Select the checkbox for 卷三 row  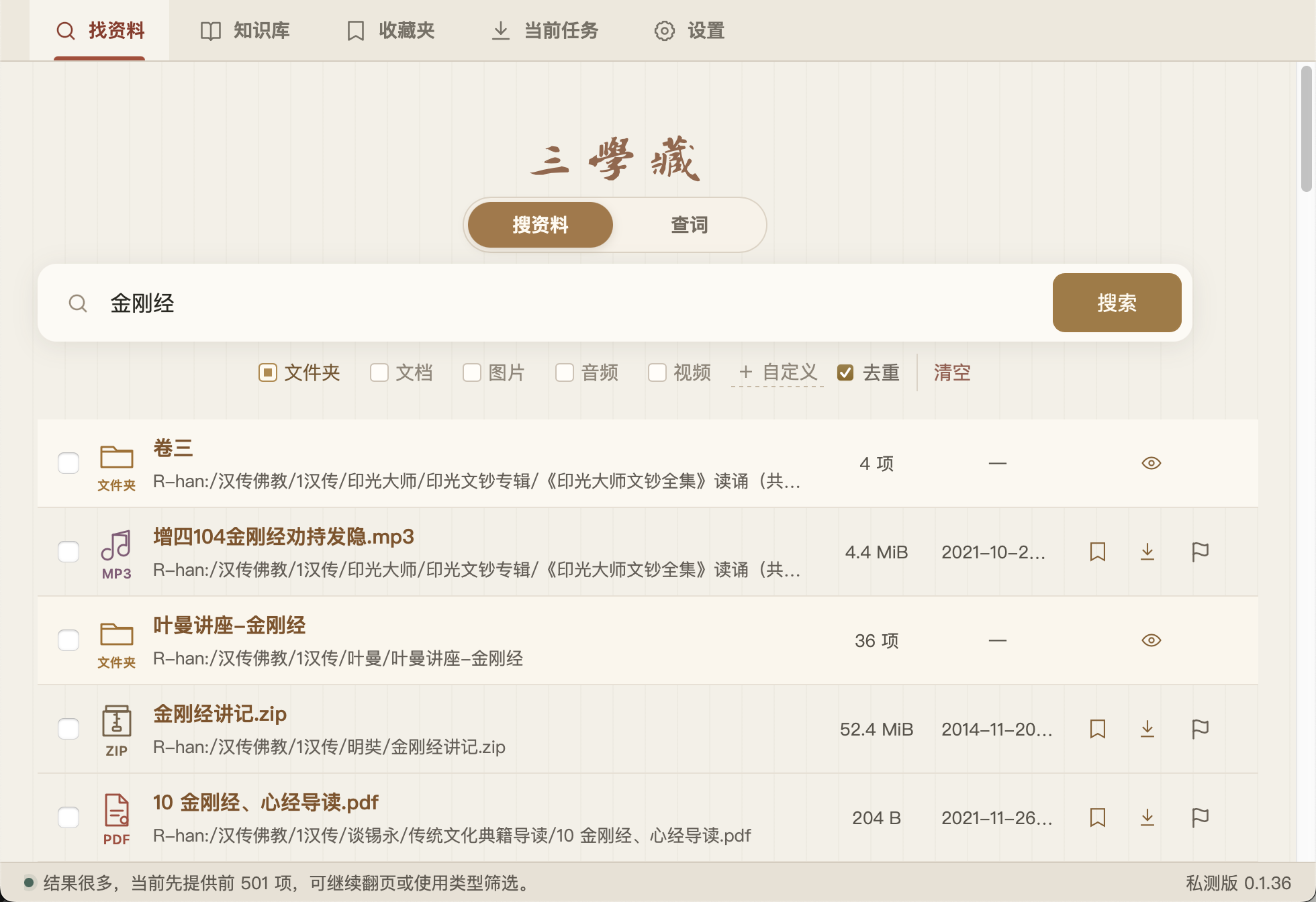[68, 463]
